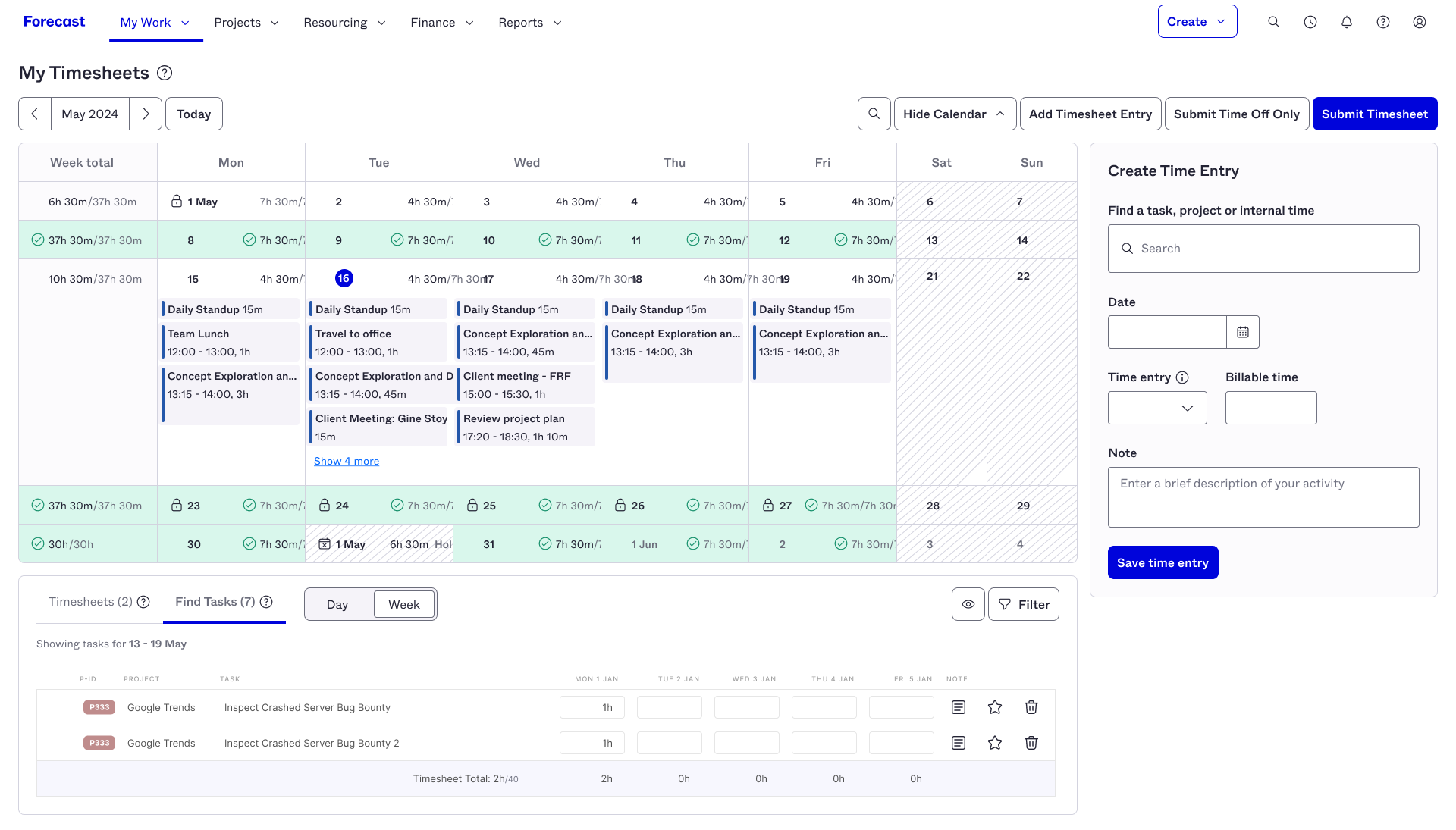The width and height of the screenshot is (1456, 830).
Task: Click Monday hours field for Bug Bounty 2
Action: 592,743
